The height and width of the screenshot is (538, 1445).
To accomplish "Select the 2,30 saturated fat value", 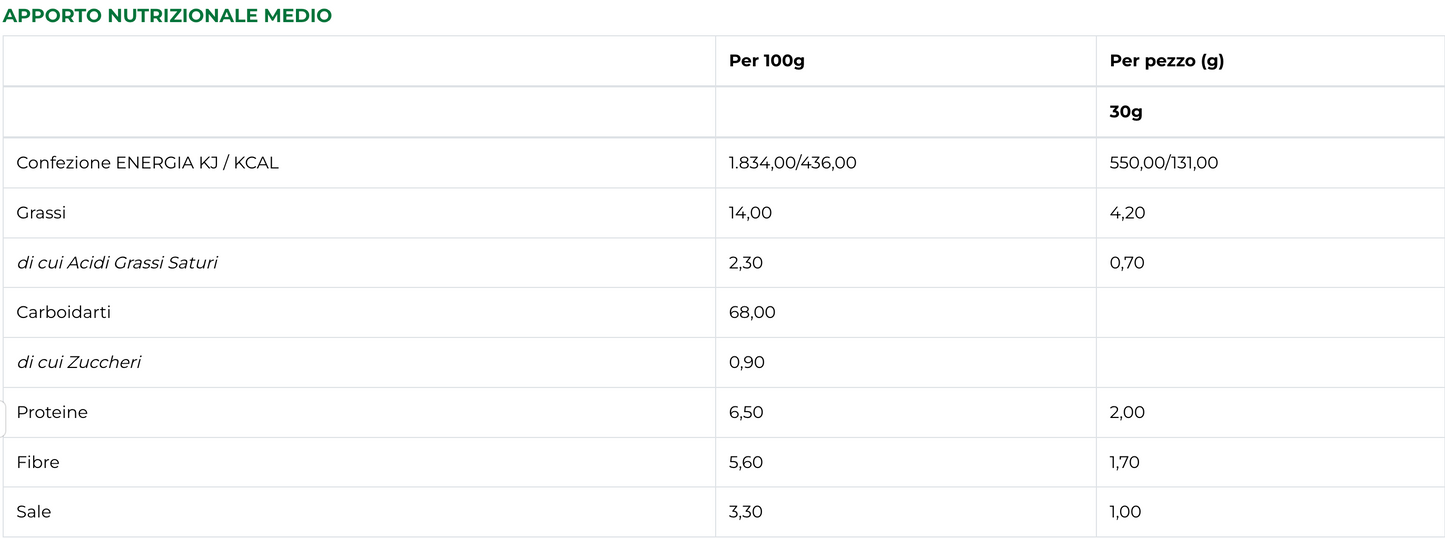I will tap(748, 262).
